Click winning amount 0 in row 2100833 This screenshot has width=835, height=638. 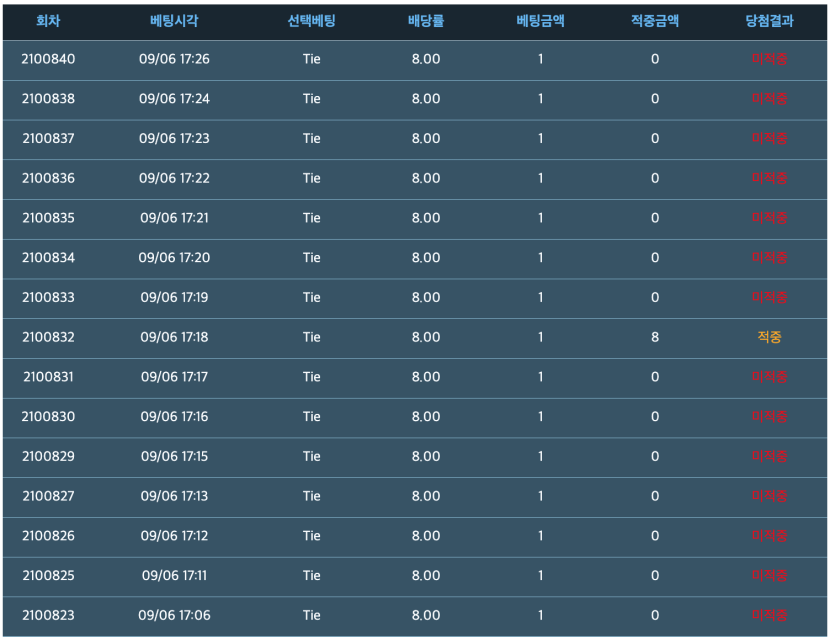(x=655, y=298)
